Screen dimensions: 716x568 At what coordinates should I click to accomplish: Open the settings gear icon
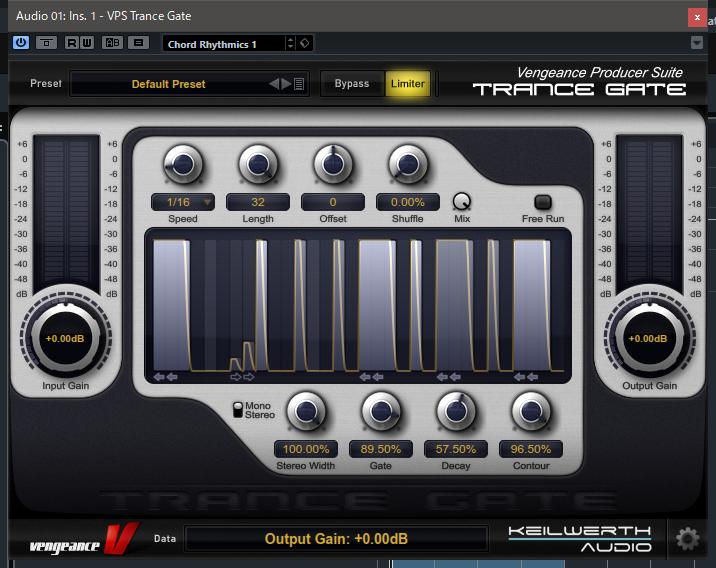click(x=687, y=539)
